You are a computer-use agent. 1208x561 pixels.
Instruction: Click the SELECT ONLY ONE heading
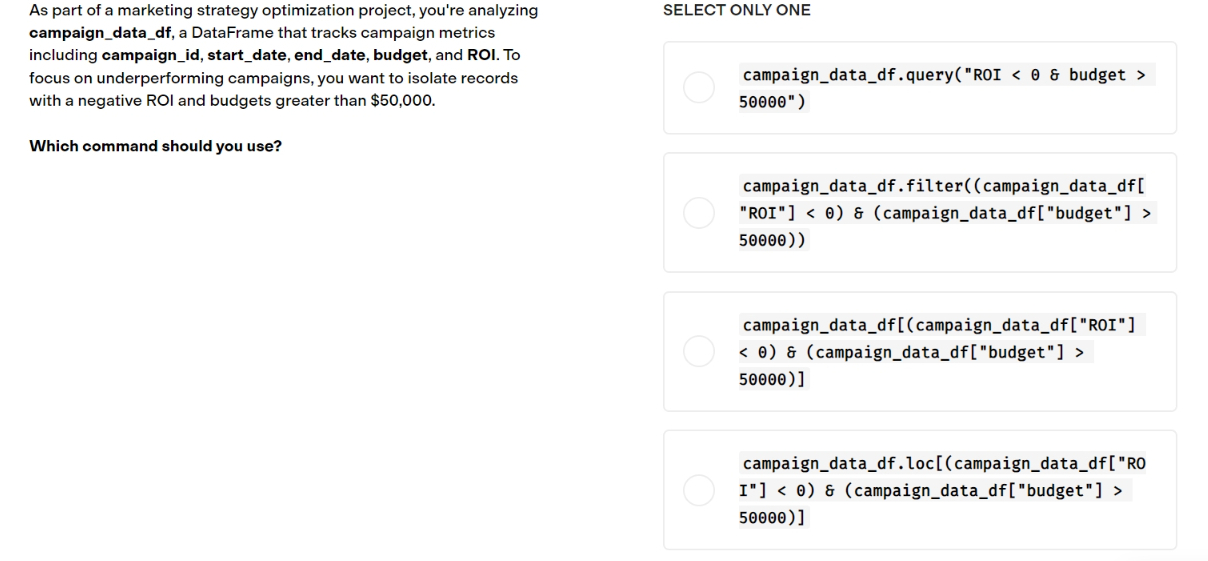[x=737, y=10]
